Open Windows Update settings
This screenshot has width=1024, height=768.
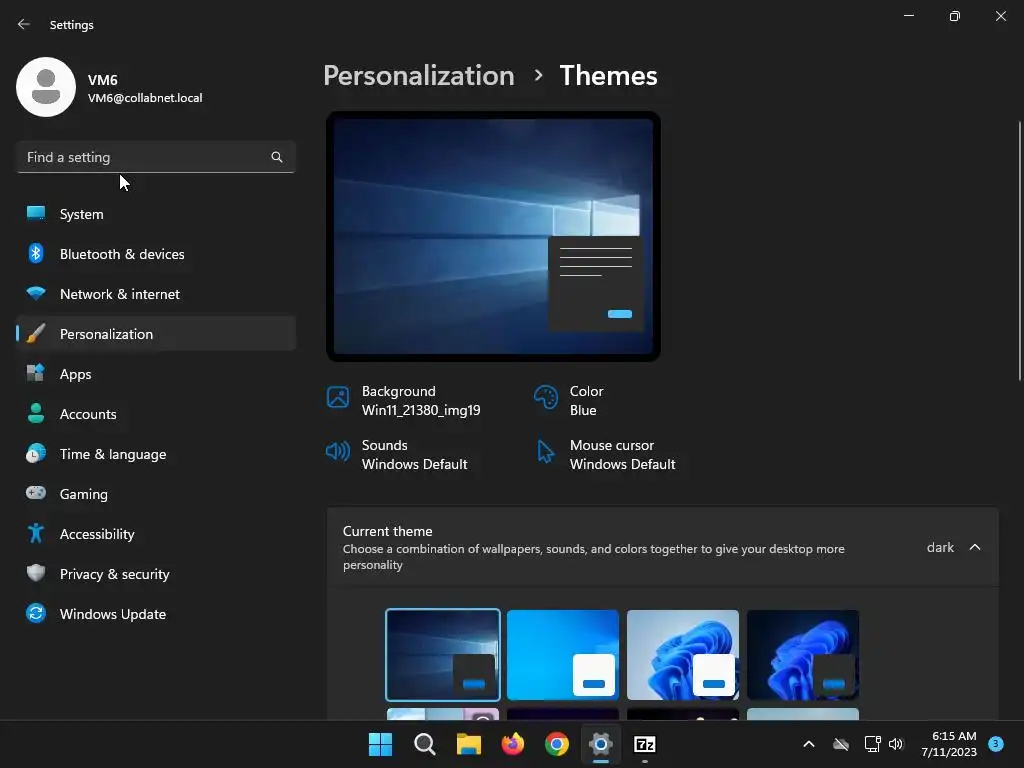click(156, 614)
